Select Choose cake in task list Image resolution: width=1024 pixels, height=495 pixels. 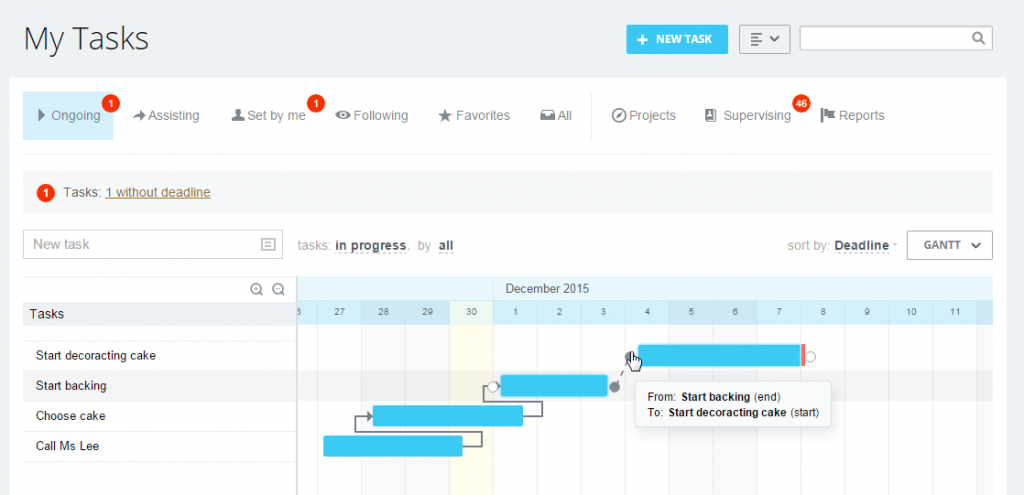click(71, 416)
